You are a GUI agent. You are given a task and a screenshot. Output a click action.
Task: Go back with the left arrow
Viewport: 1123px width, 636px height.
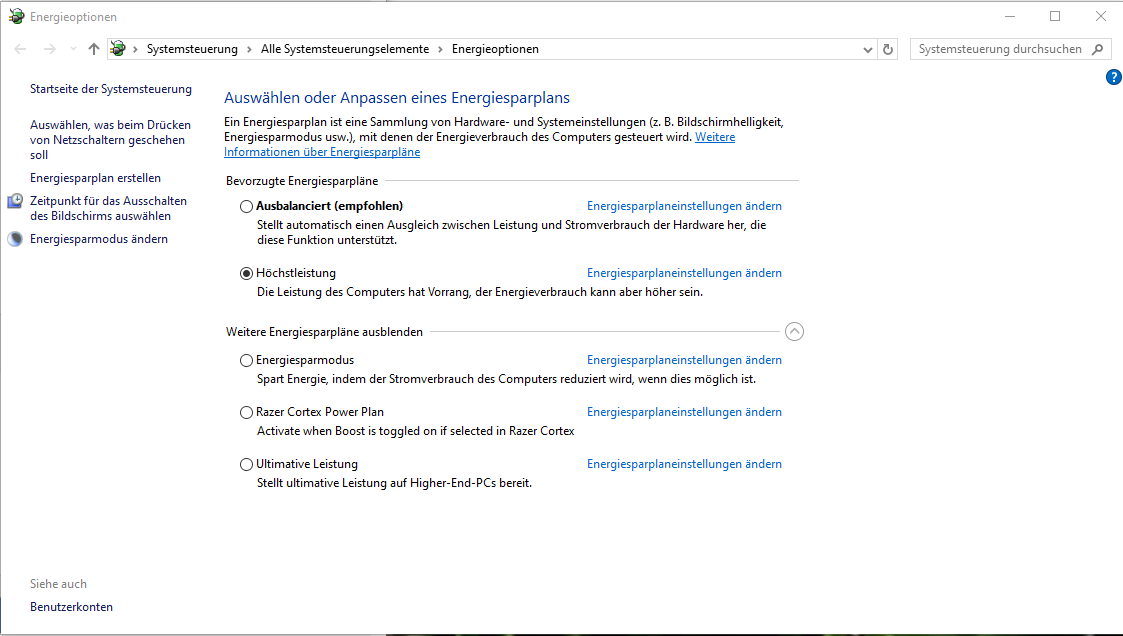point(20,49)
